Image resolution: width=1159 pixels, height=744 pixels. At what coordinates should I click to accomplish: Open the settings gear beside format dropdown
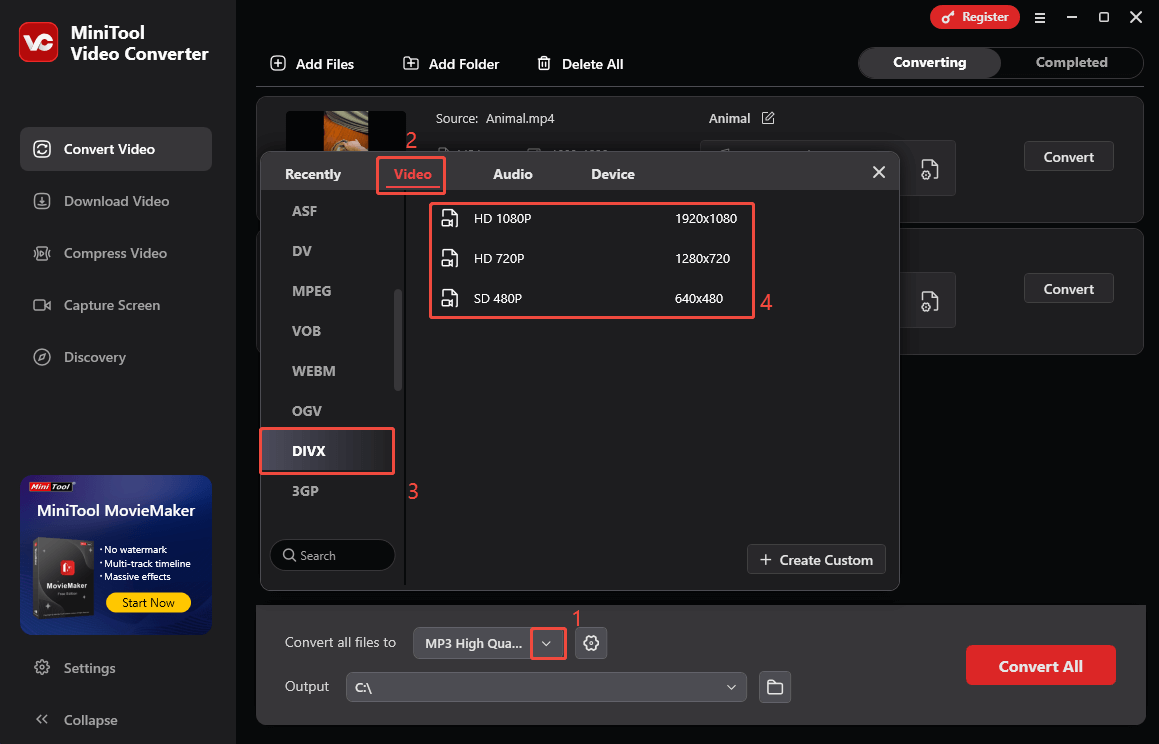(591, 643)
